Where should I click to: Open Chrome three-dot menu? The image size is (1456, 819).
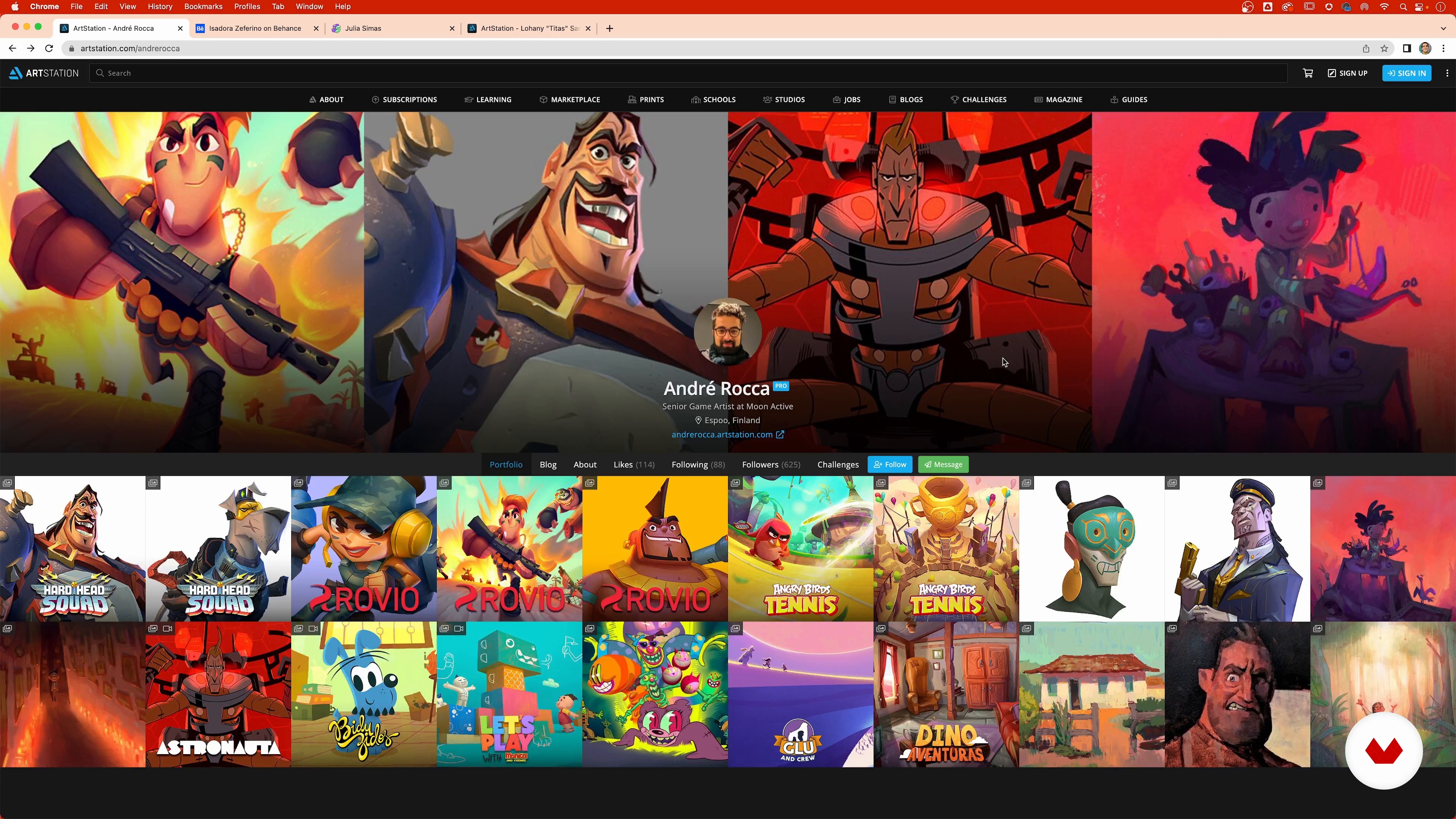(x=1443, y=49)
